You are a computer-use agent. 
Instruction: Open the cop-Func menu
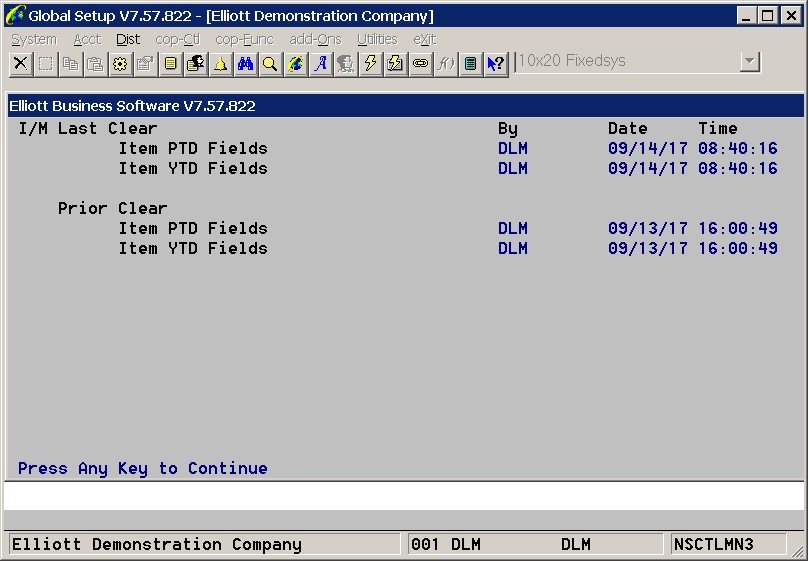244,40
